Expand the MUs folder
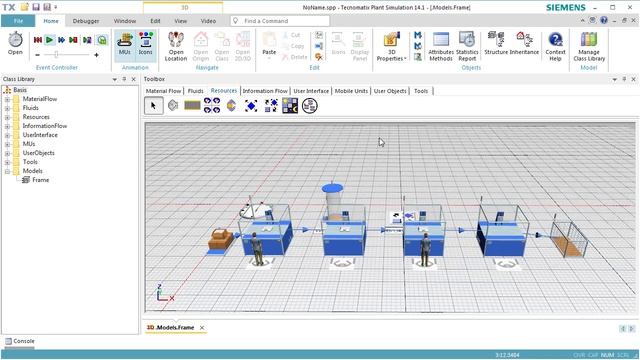The height and width of the screenshot is (360, 640). (x=7, y=144)
